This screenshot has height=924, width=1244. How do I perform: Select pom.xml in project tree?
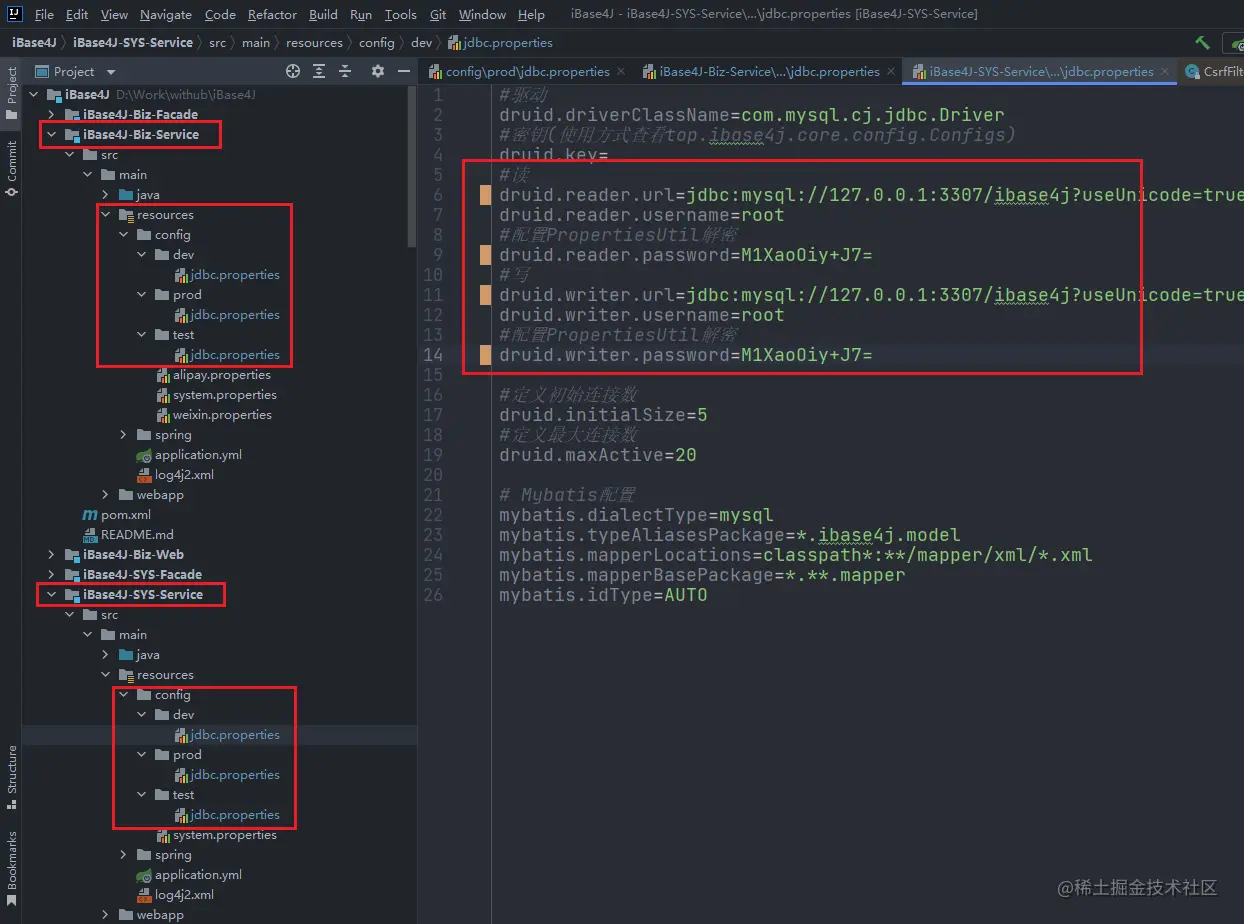[x=125, y=515]
